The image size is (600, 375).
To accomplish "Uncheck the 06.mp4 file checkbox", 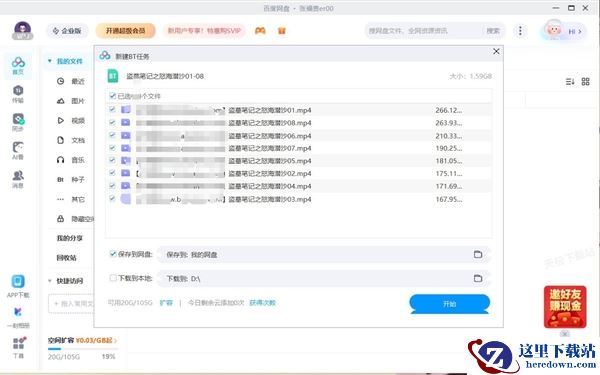I will point(112,135).
